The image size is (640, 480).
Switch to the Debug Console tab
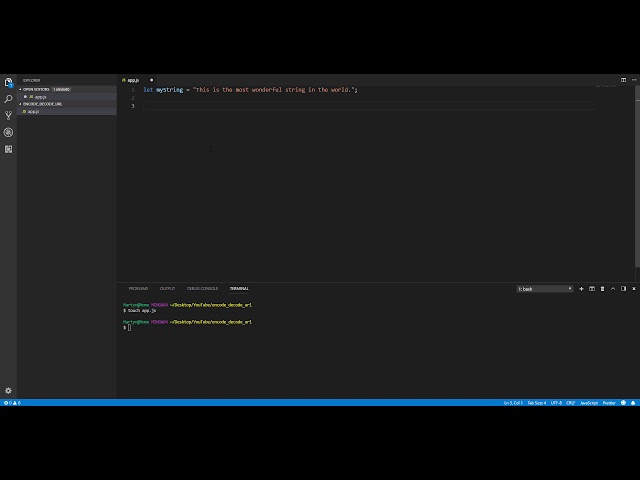pyautogui.click(x=202, y=289)
